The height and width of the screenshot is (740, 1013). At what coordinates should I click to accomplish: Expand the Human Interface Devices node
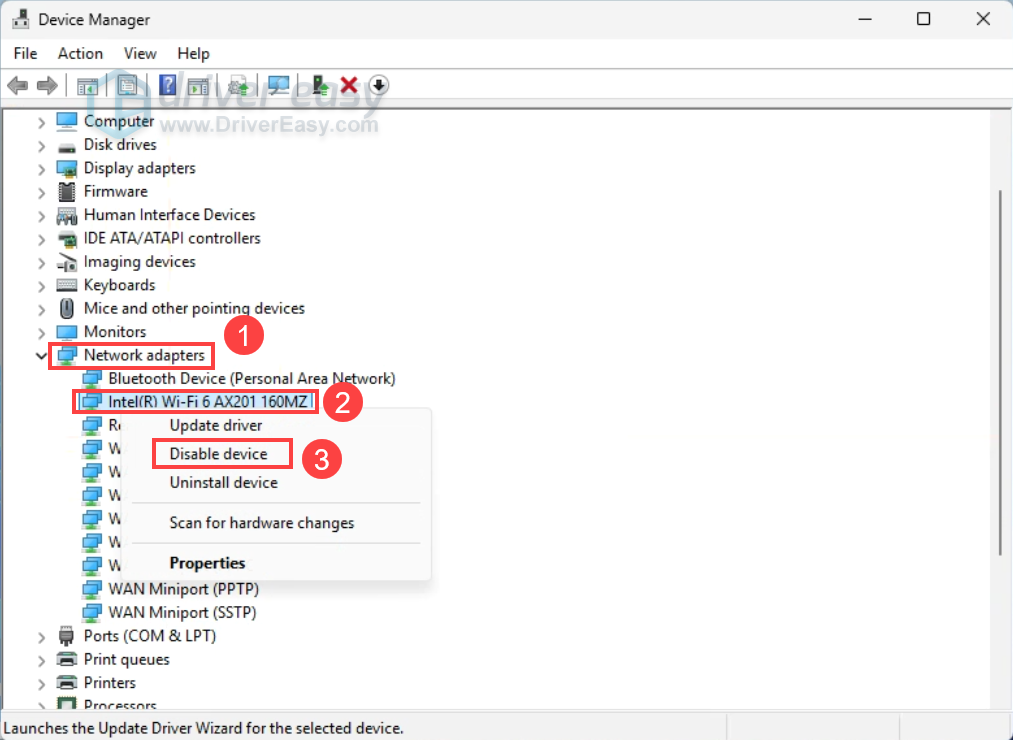41,216
